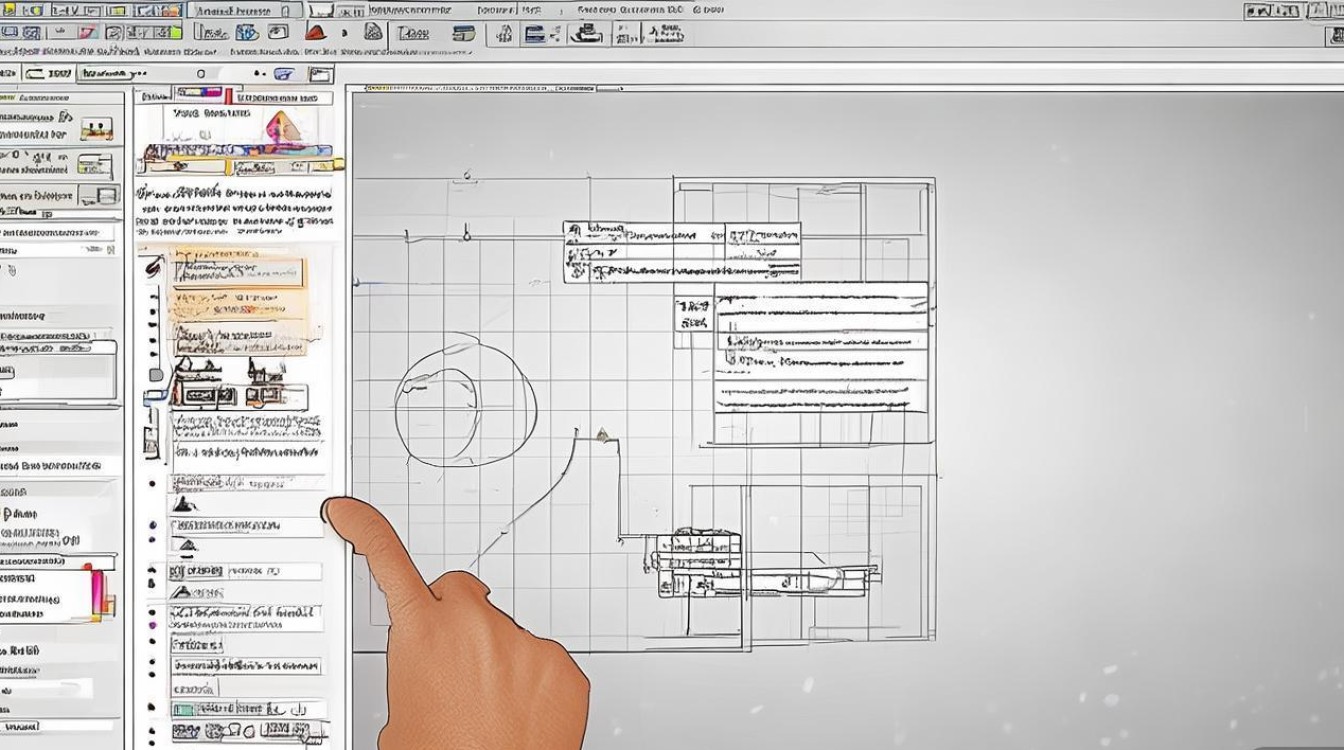Screen dimensions: 1344x750
Task: Click the window-shaped icon beside the blue icon
Action: 320,74
